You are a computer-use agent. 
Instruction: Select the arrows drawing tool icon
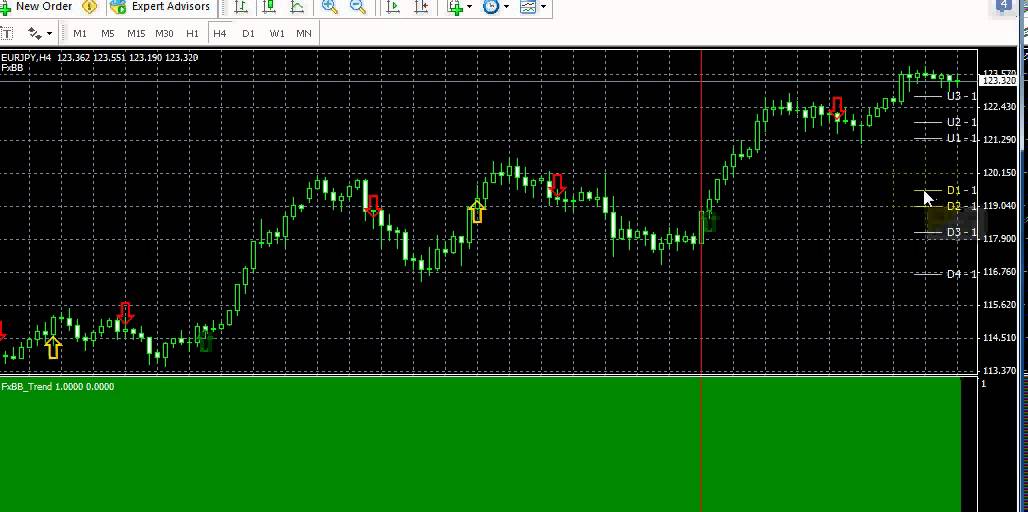[34, 33]
